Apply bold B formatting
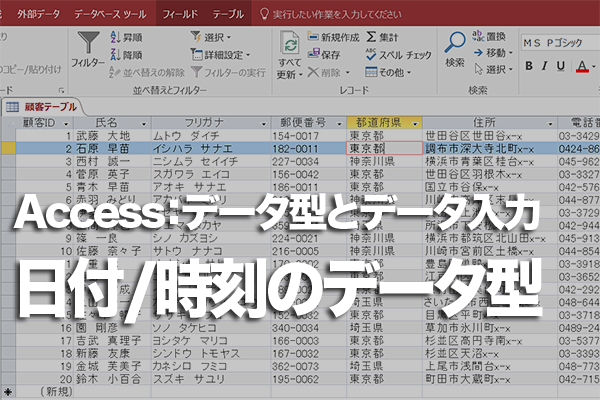This screenshot has height=400, width=600. pyautogui.click(x=529, y=66)
